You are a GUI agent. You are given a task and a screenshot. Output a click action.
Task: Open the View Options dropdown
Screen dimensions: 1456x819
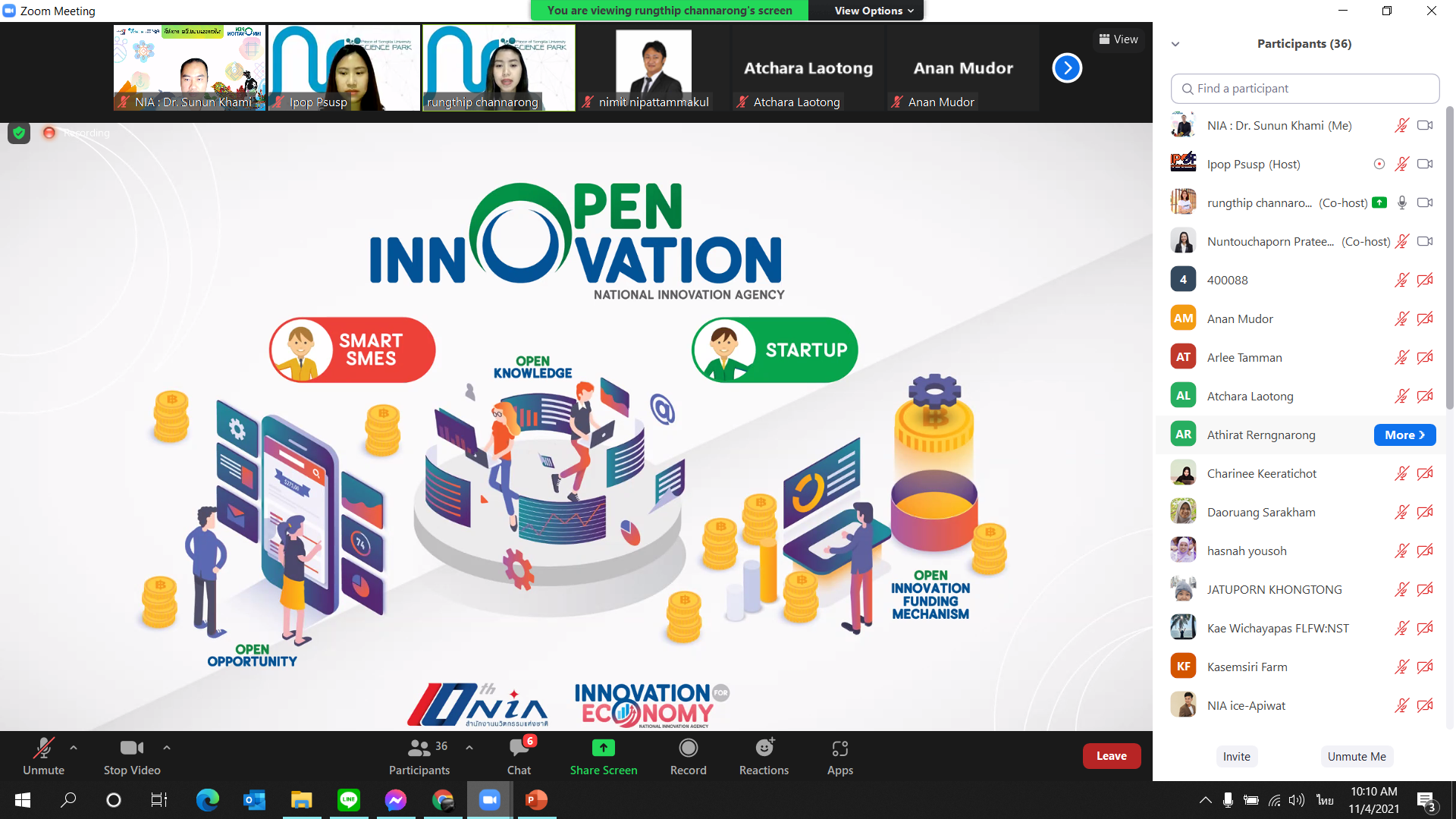(x=874, y=11)
